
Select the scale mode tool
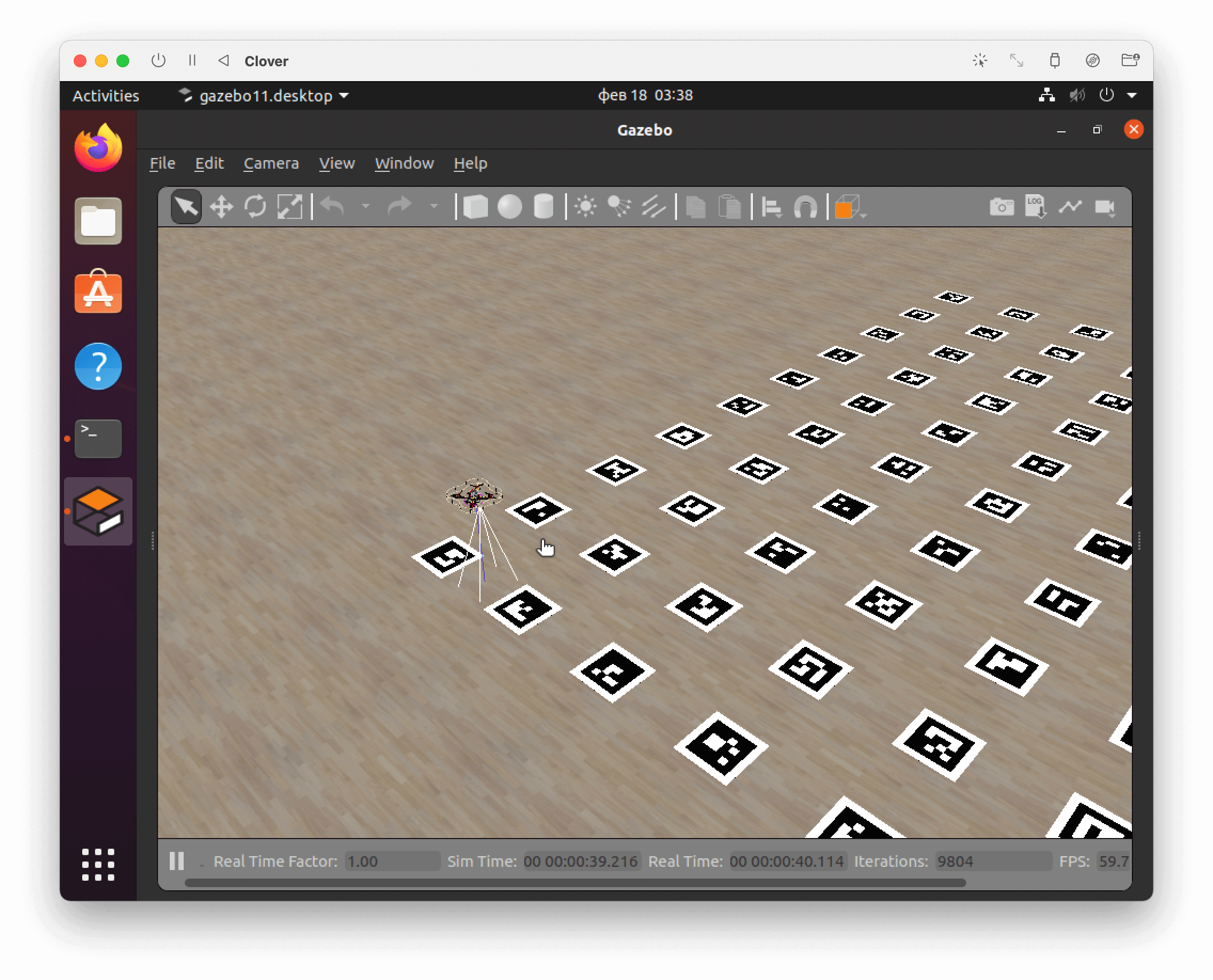pos(290,207)
